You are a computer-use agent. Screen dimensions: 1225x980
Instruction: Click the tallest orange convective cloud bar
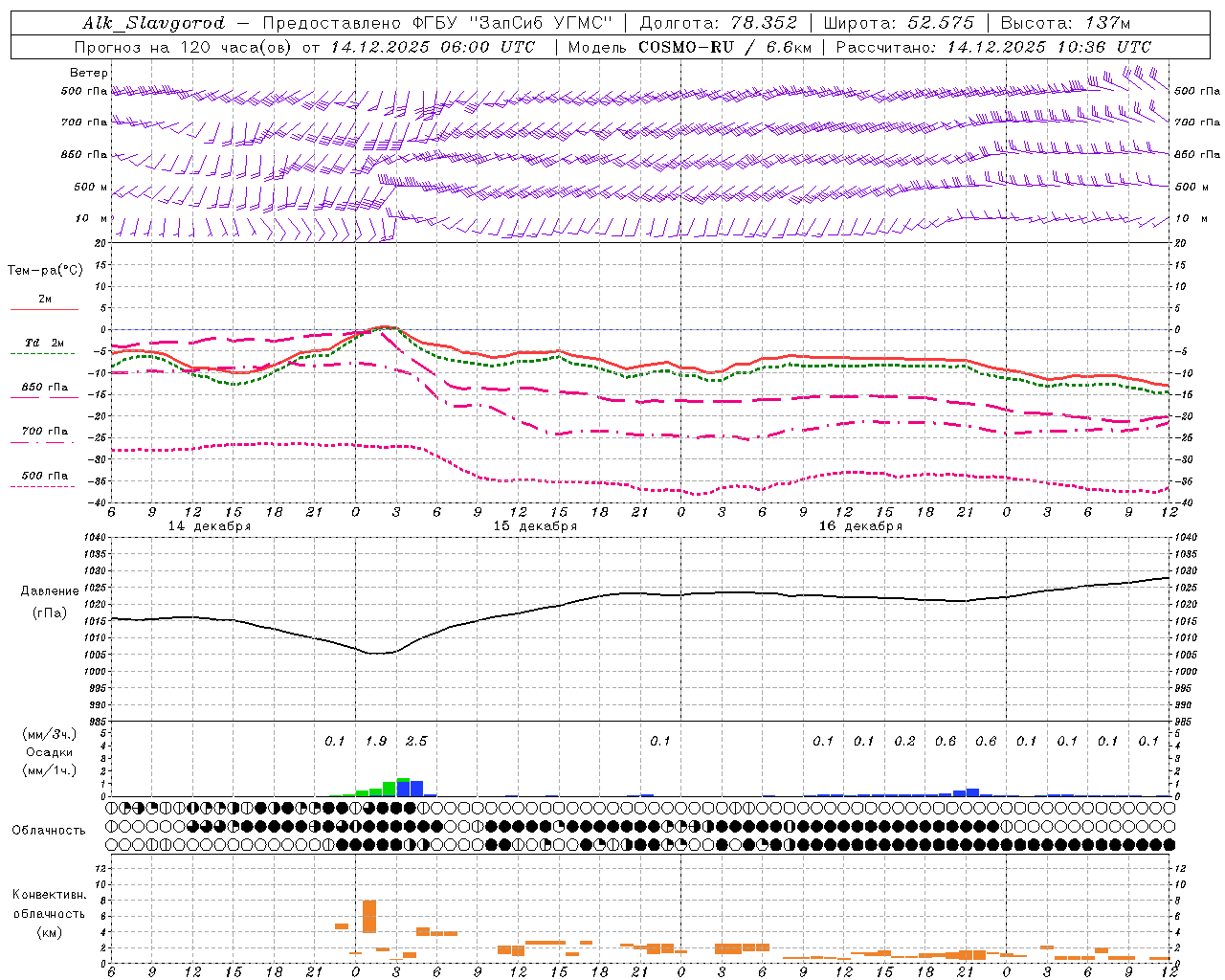click(369, 916)
